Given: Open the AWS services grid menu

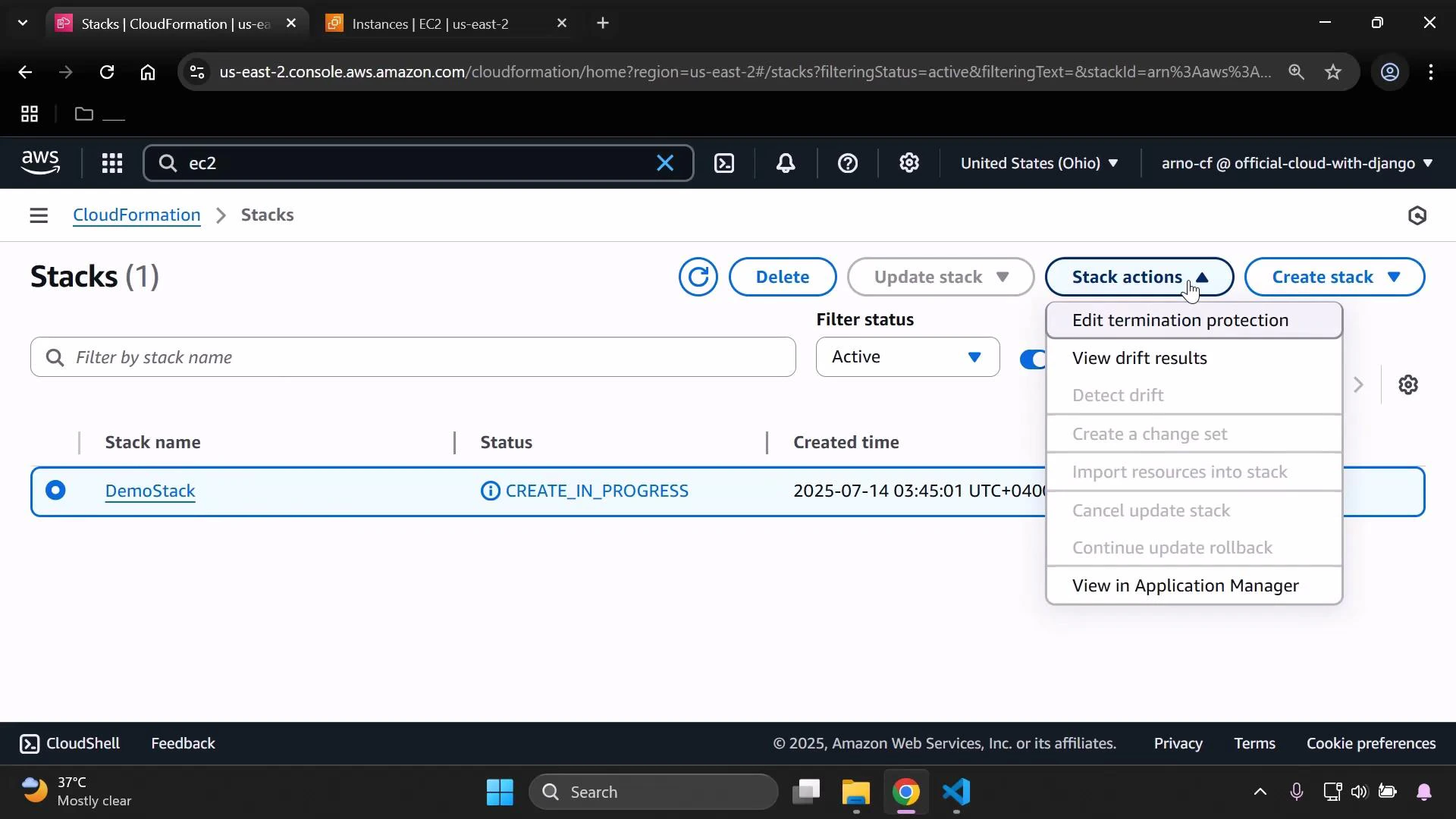Looking at the screenshot, I should point(111,163).
